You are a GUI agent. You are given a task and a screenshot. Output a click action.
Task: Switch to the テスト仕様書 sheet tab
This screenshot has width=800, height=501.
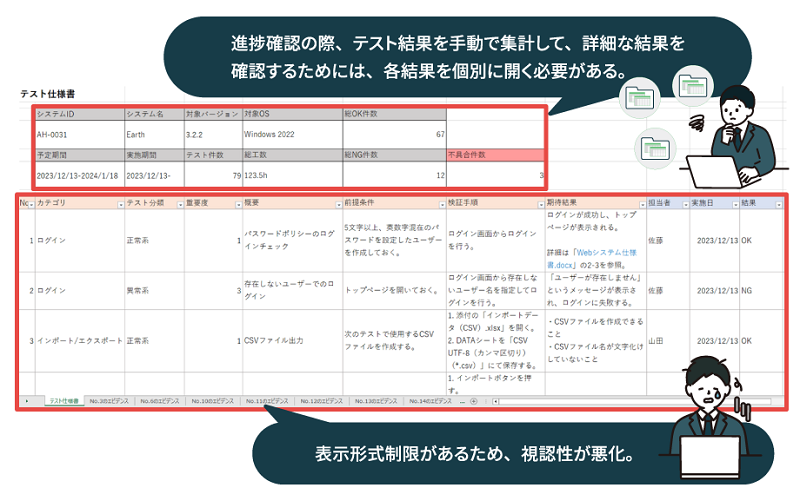[64, 402]
